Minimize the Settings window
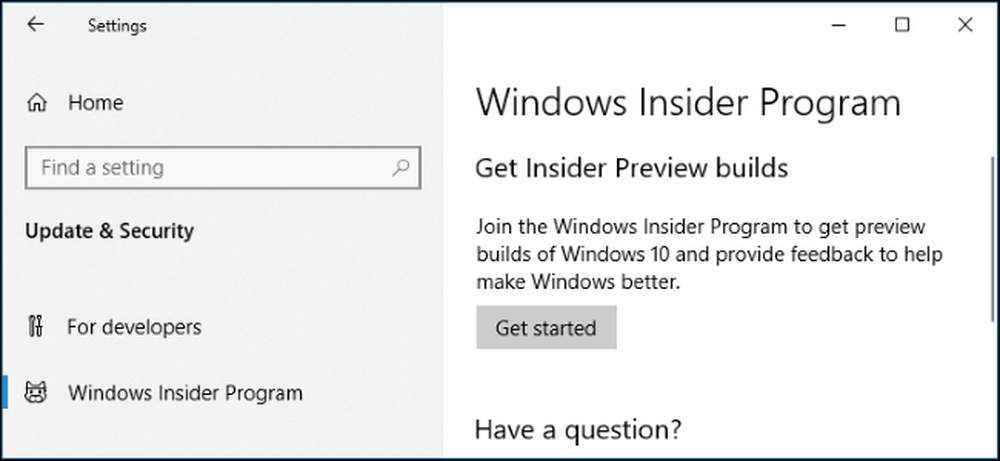The image size is (1000, 461). click(x=839, y=25)
